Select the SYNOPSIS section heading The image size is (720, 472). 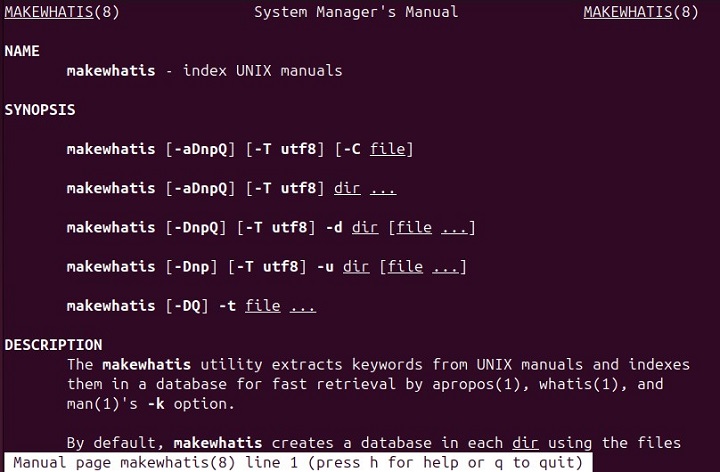pyautogui.click(x=40, y=110)
